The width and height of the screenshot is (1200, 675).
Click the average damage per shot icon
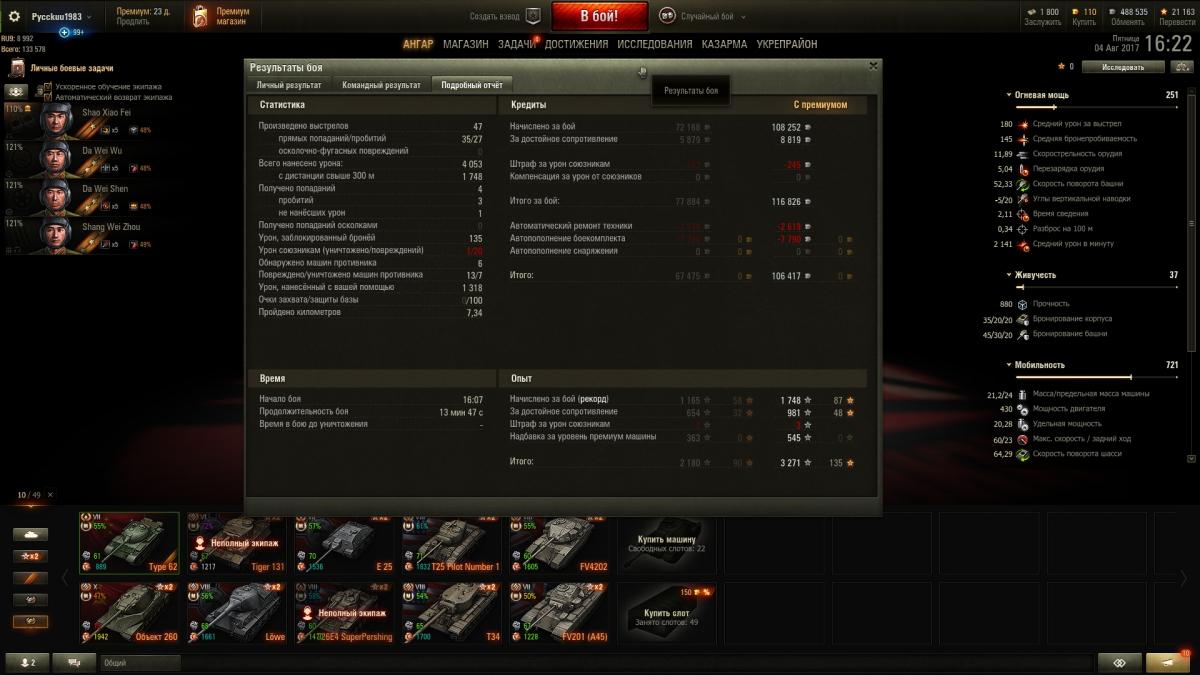pyautogui.click(x=1024, y=124)
